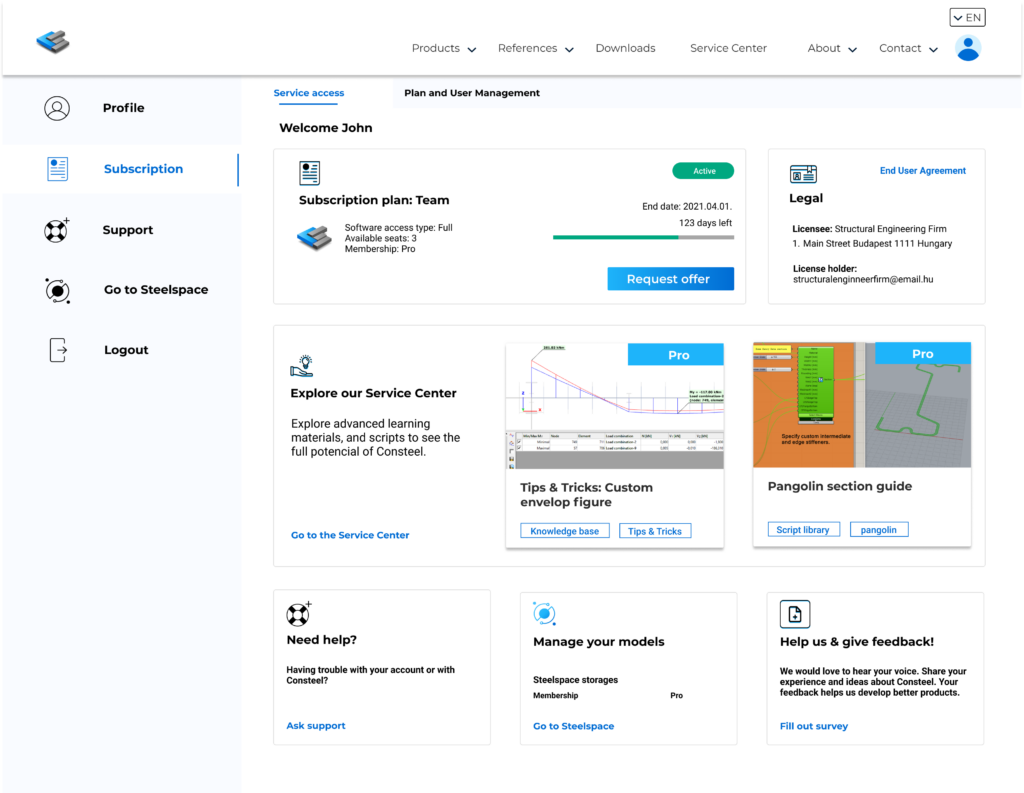
Task: Open the Downloads menu item
Action: coord(625,48)
